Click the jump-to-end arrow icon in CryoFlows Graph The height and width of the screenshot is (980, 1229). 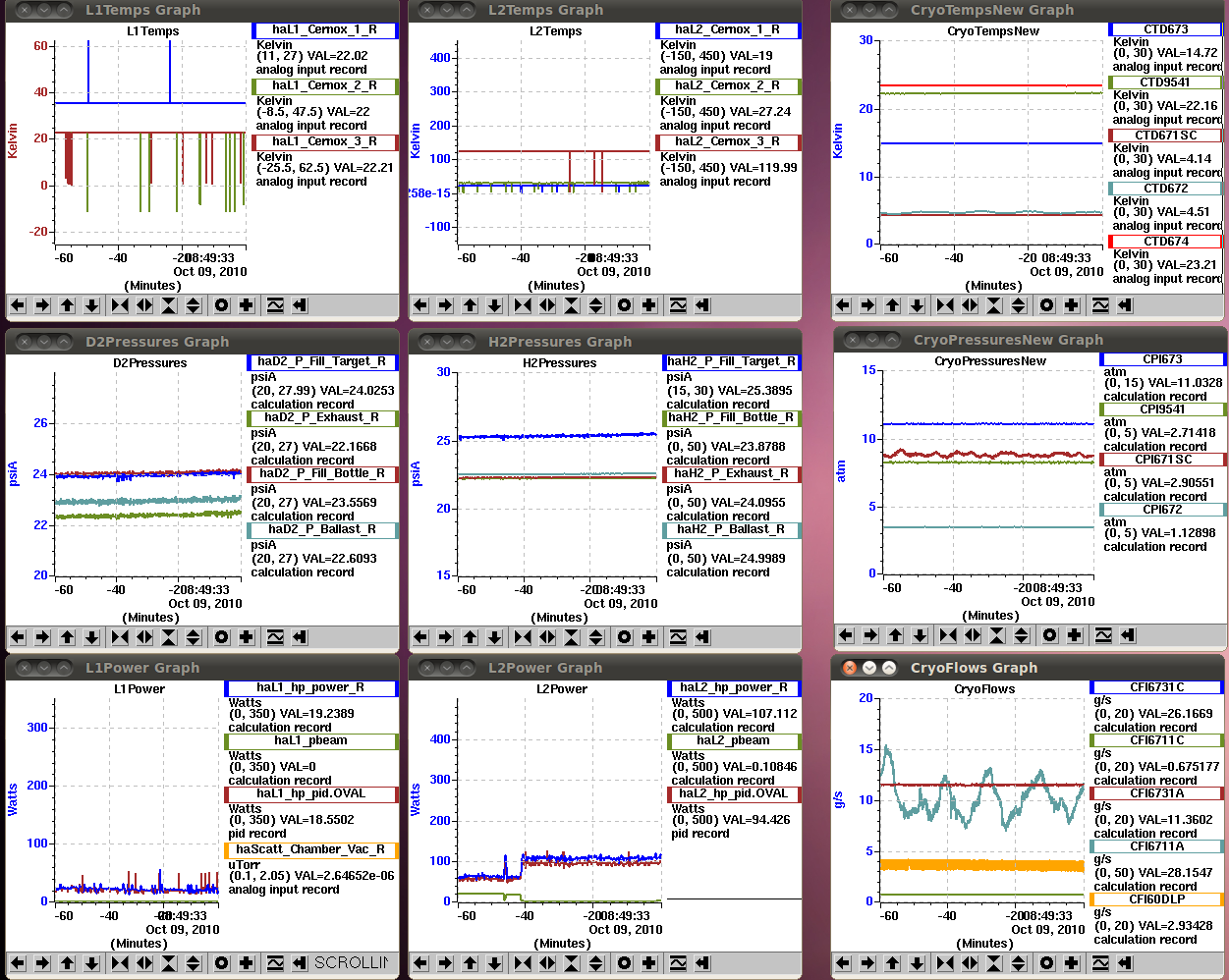tap(1125, 963)
